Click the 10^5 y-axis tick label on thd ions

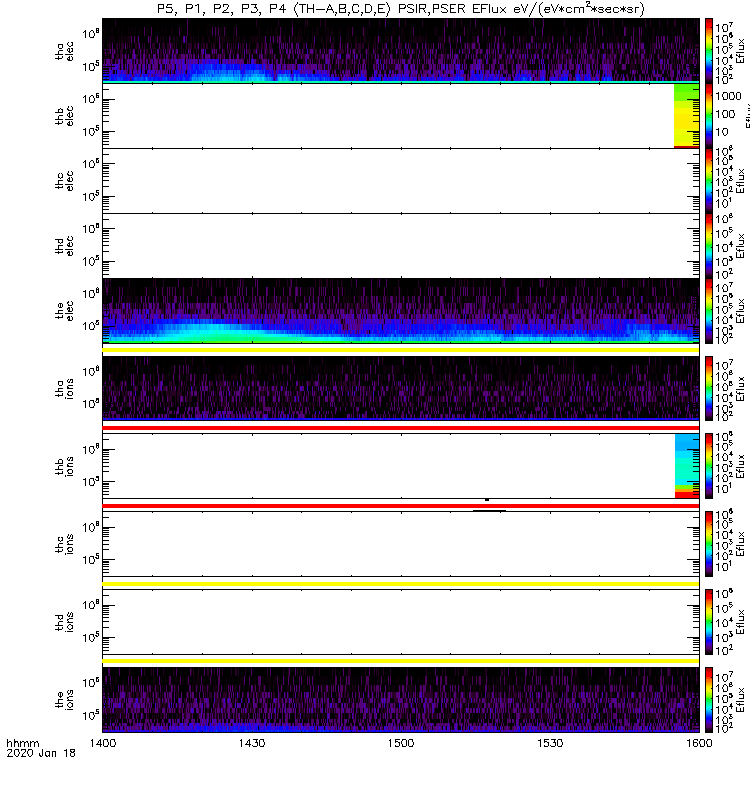(x=91, y=637)
